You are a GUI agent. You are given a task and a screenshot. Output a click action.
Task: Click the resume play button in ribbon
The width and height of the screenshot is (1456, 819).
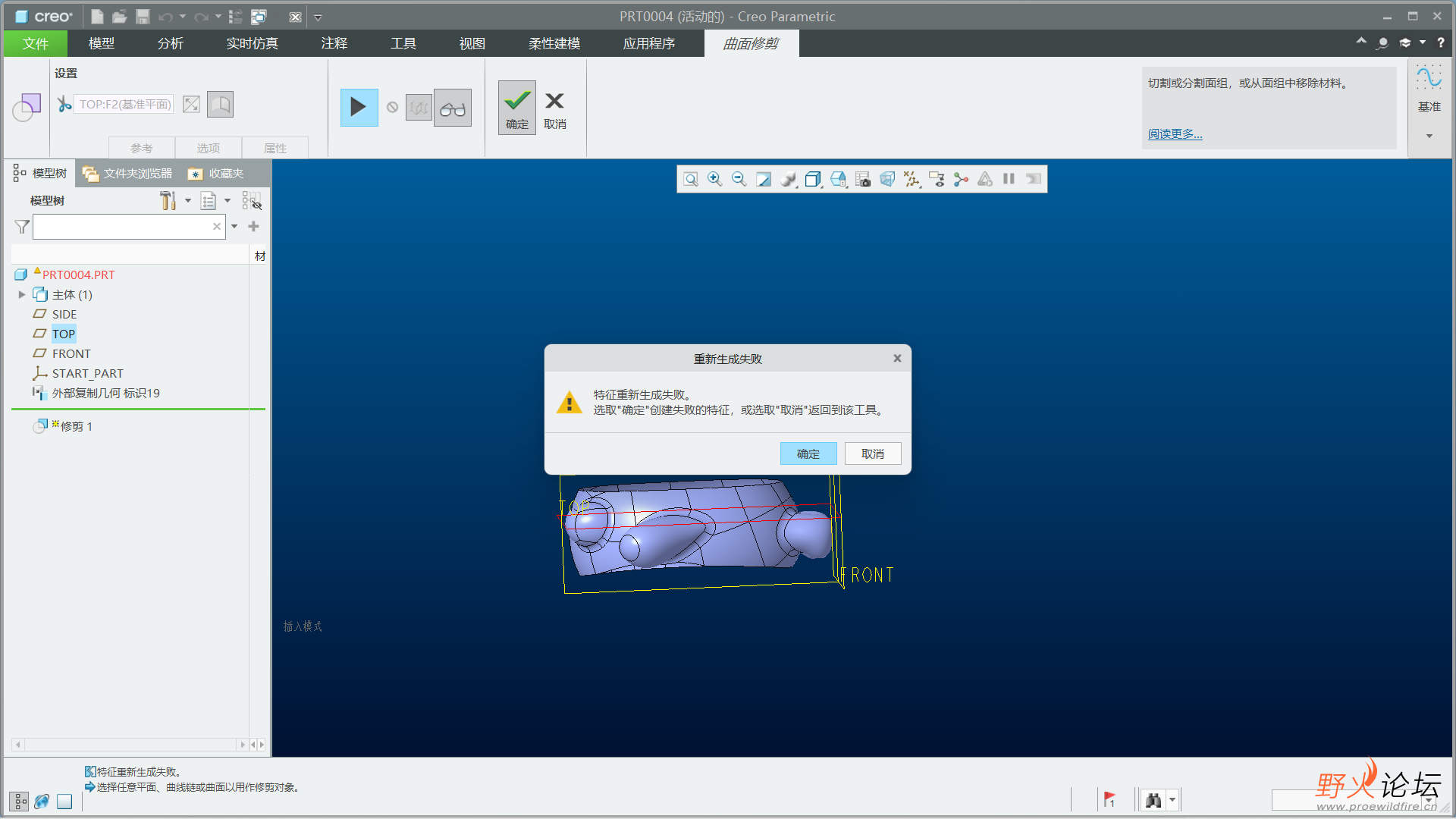coord(359,107)
